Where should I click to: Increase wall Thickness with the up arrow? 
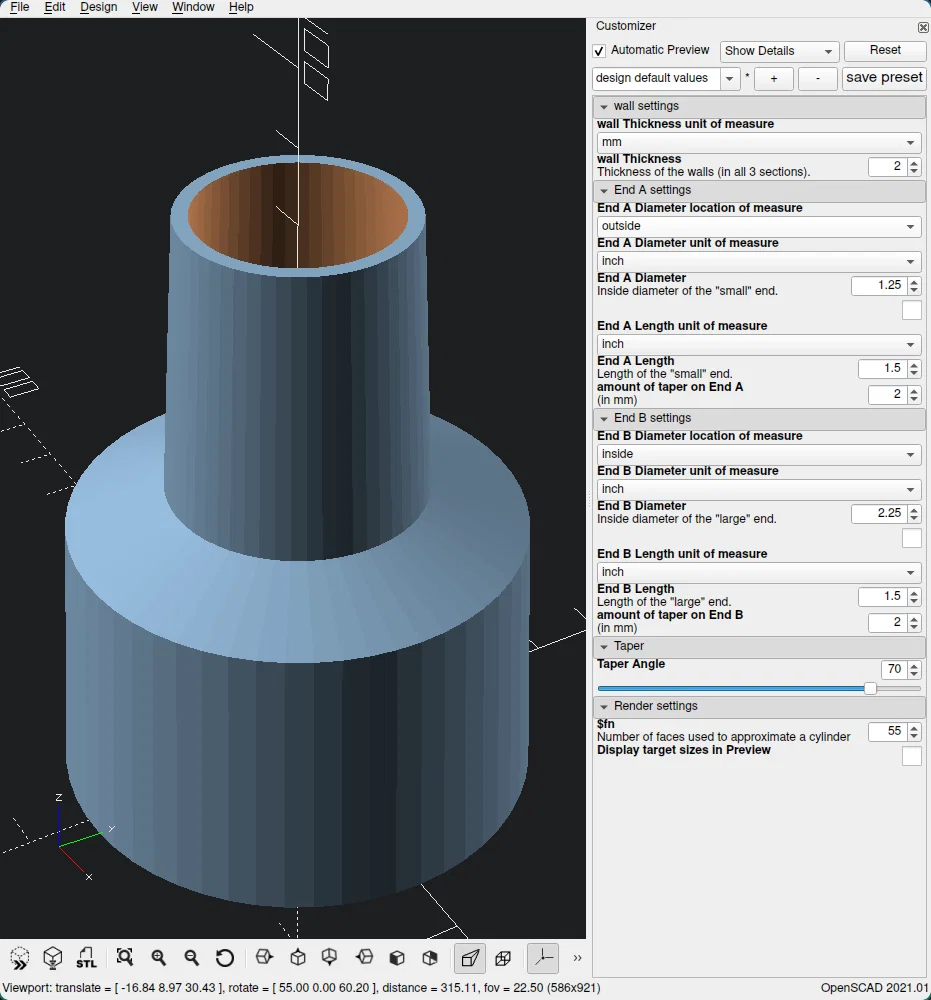tap(914, 163)
